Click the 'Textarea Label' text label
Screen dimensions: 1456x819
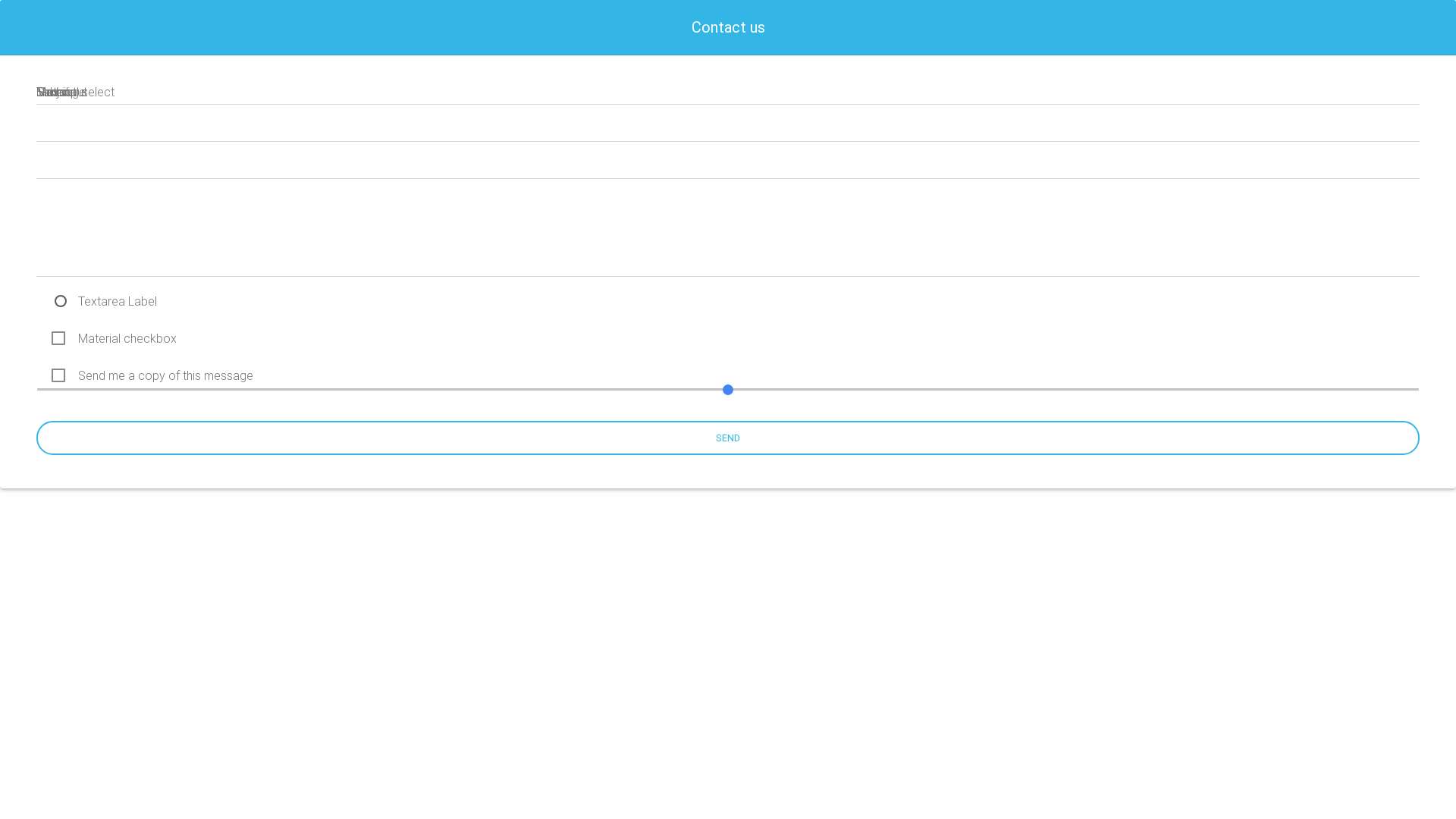click(118, 301)
